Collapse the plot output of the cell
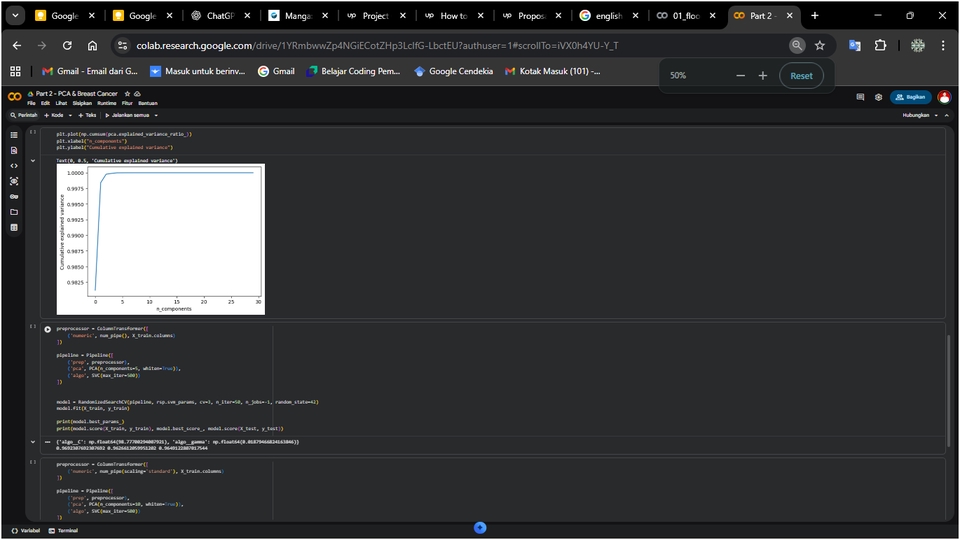Image resolution: width=960 pixels, height=540 pixels. [33, 160]
